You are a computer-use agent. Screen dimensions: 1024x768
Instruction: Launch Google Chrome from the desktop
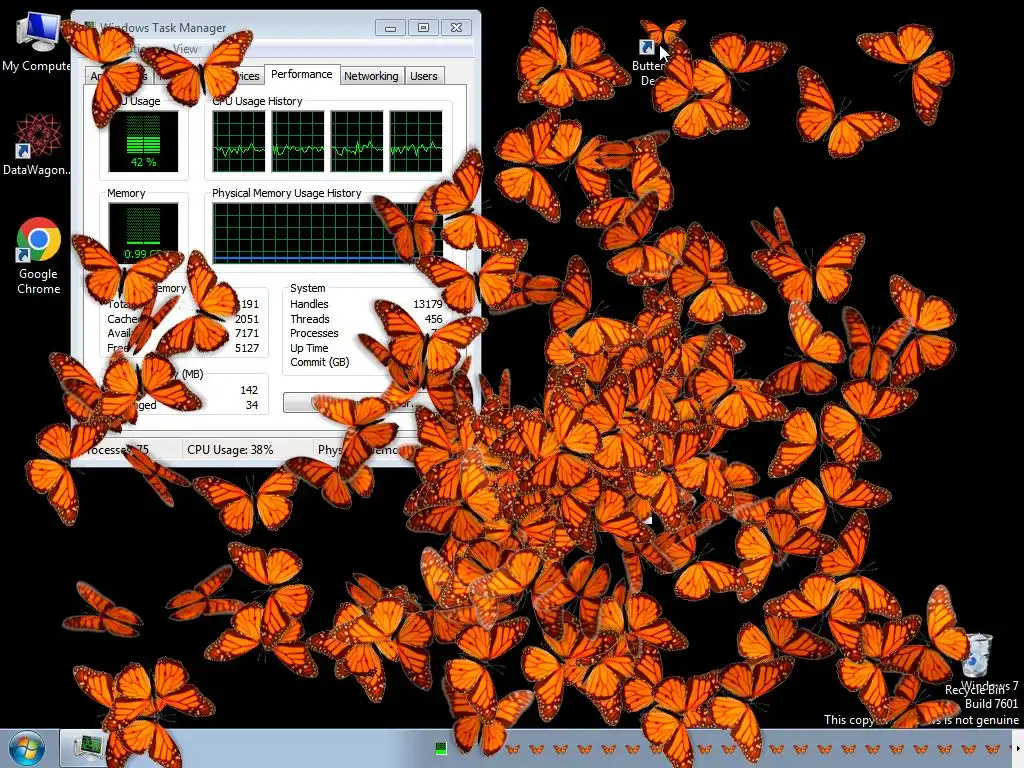pyautogui.click(x=38, y=256)
